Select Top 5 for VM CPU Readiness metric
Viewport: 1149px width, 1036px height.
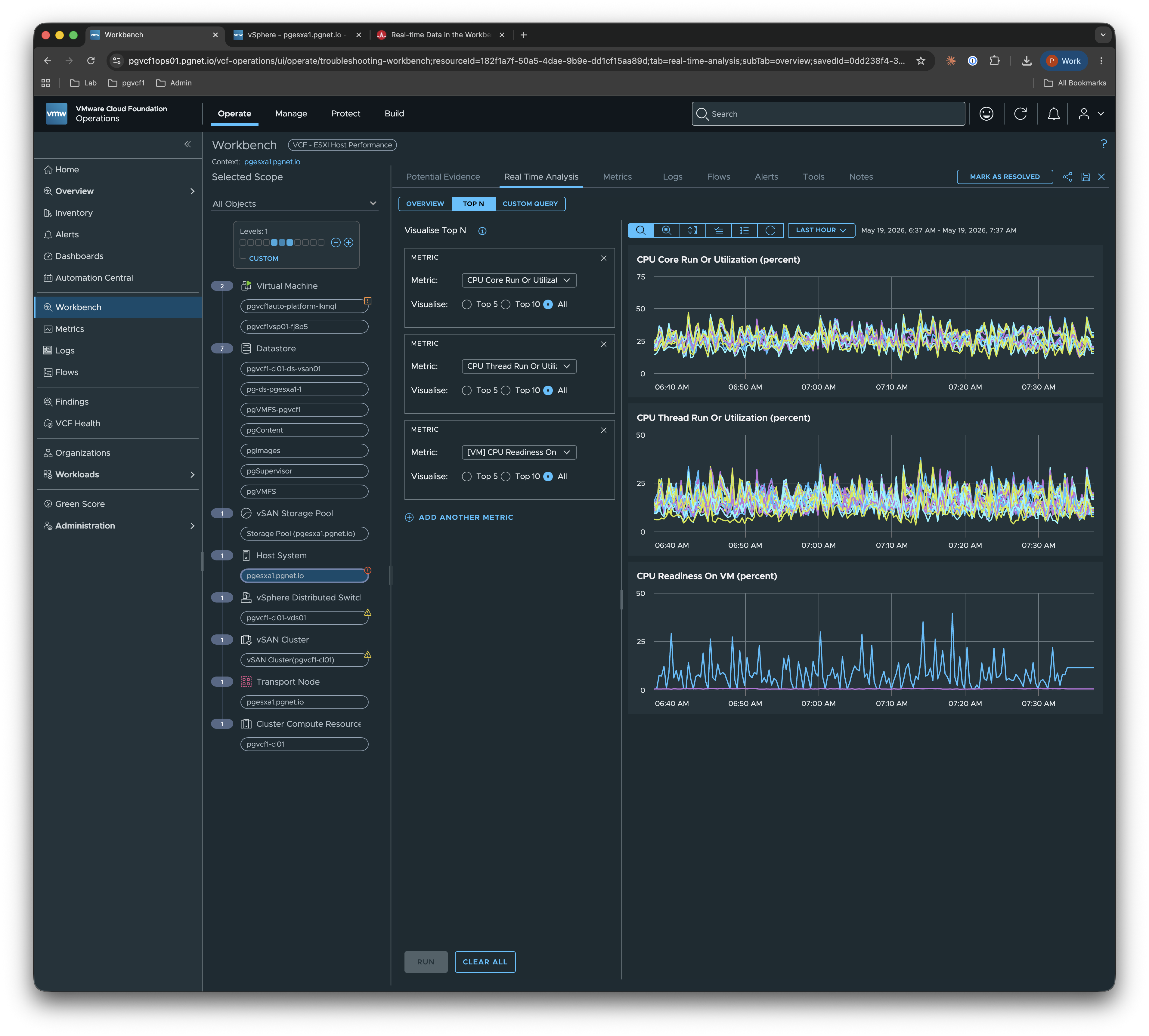coord(467,476)
